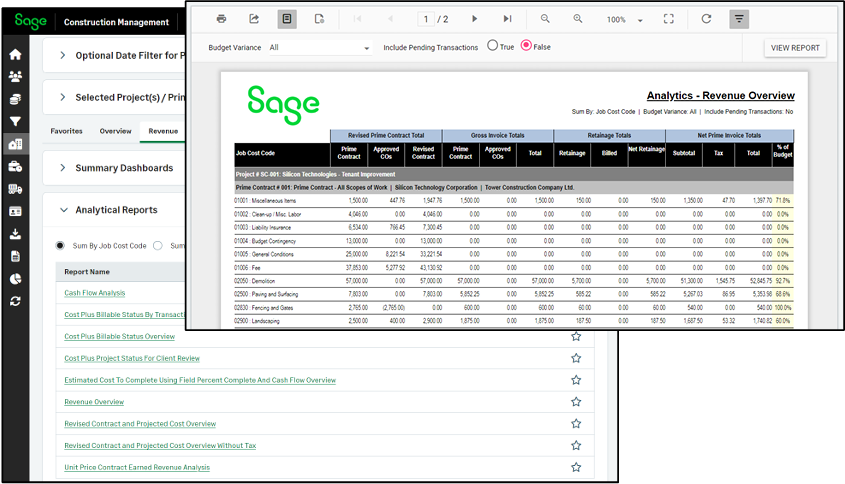The image size is (845, 484).
Task: Click the Sage logo in header
Action: [x=31, y=21]
